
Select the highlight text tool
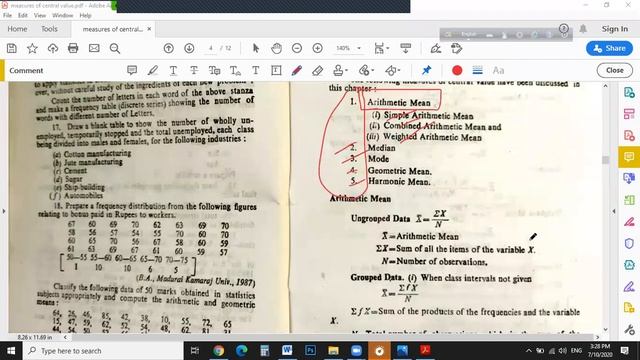pos(153,70)
